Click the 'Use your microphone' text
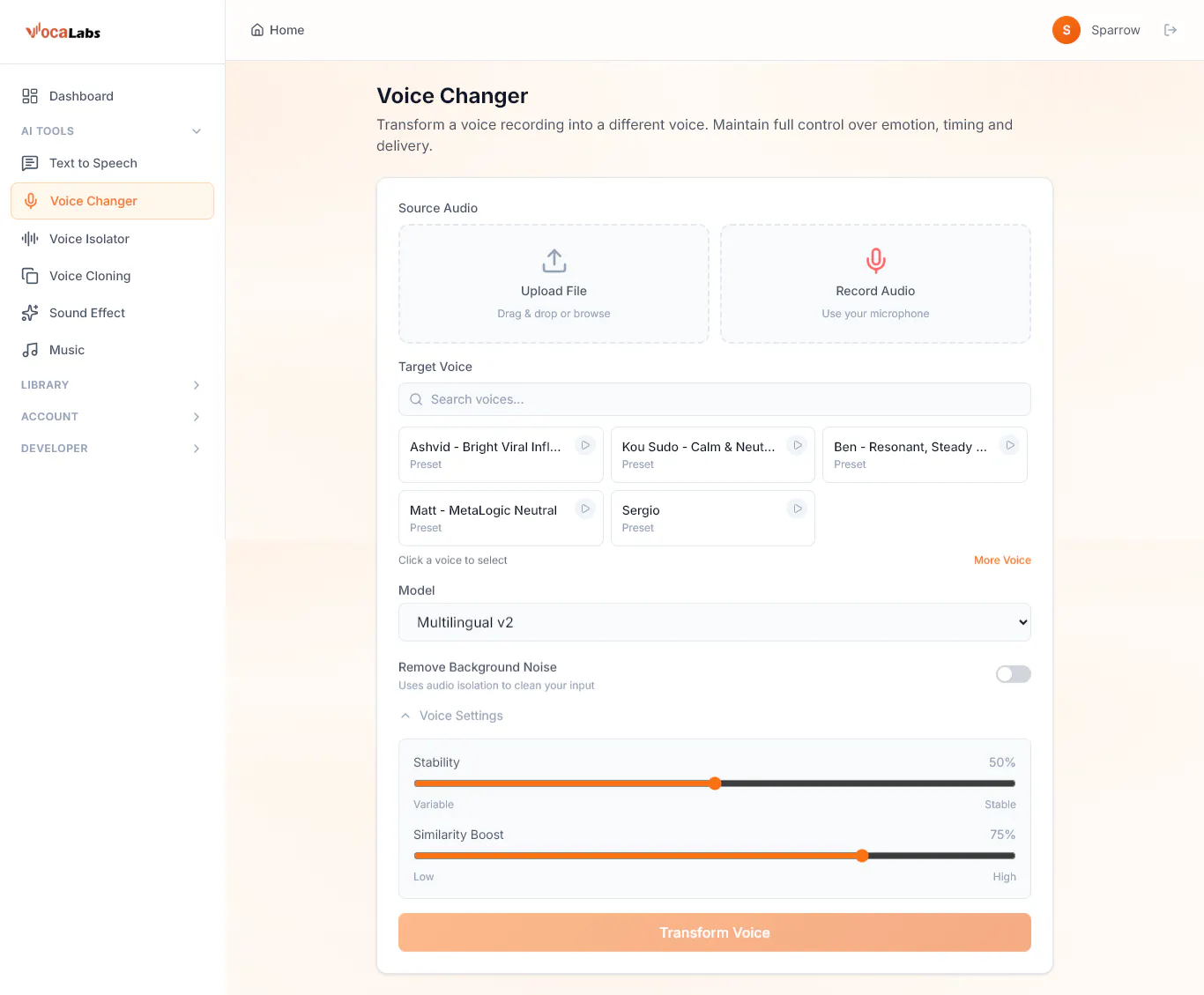Viewport: 1204px width, 995px height. click(875, 314)
